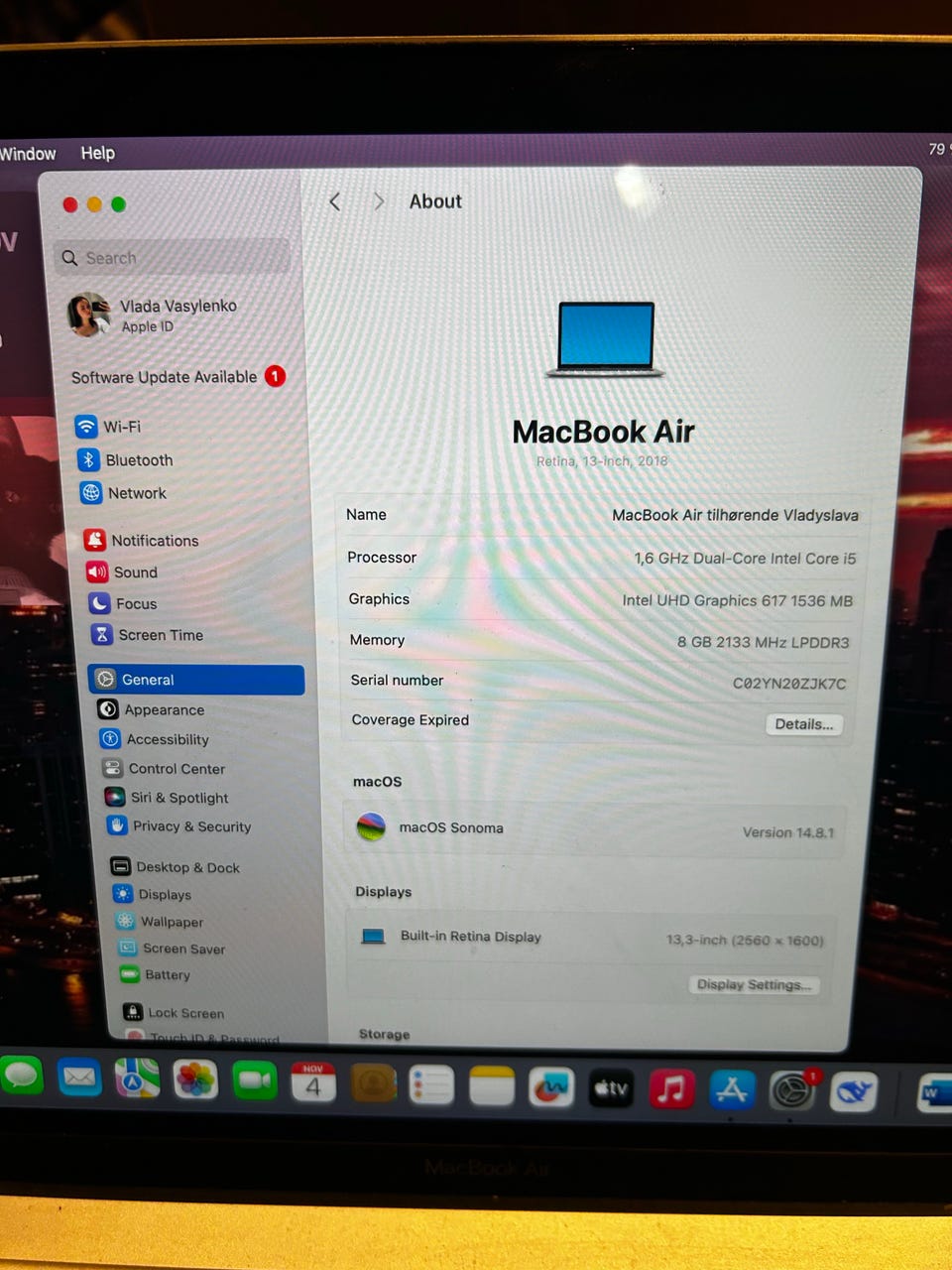Screen dimensions: 952x1270
Task: Select Accessibility in the sidebar
Action: pyautogui.click(x=155, y=739)
